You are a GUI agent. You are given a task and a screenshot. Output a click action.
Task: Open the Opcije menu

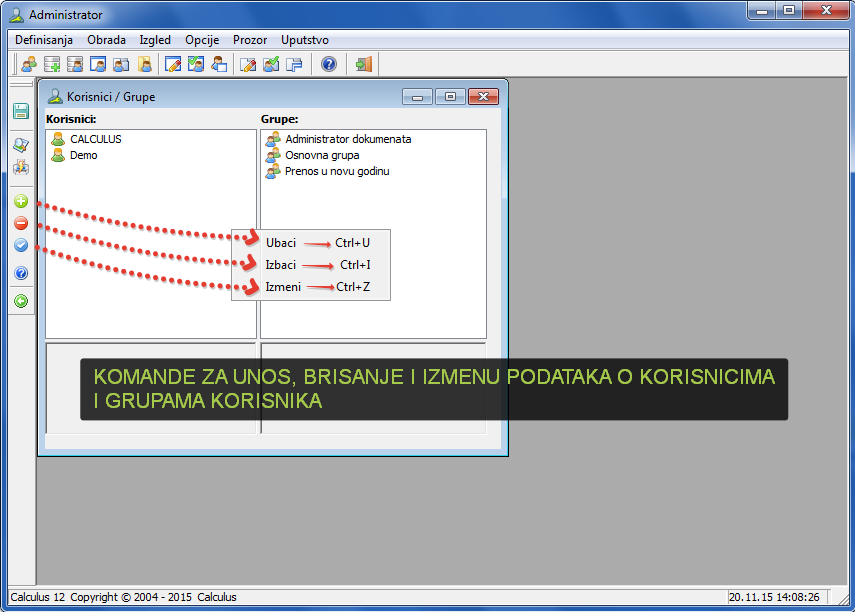coord(202,40)
